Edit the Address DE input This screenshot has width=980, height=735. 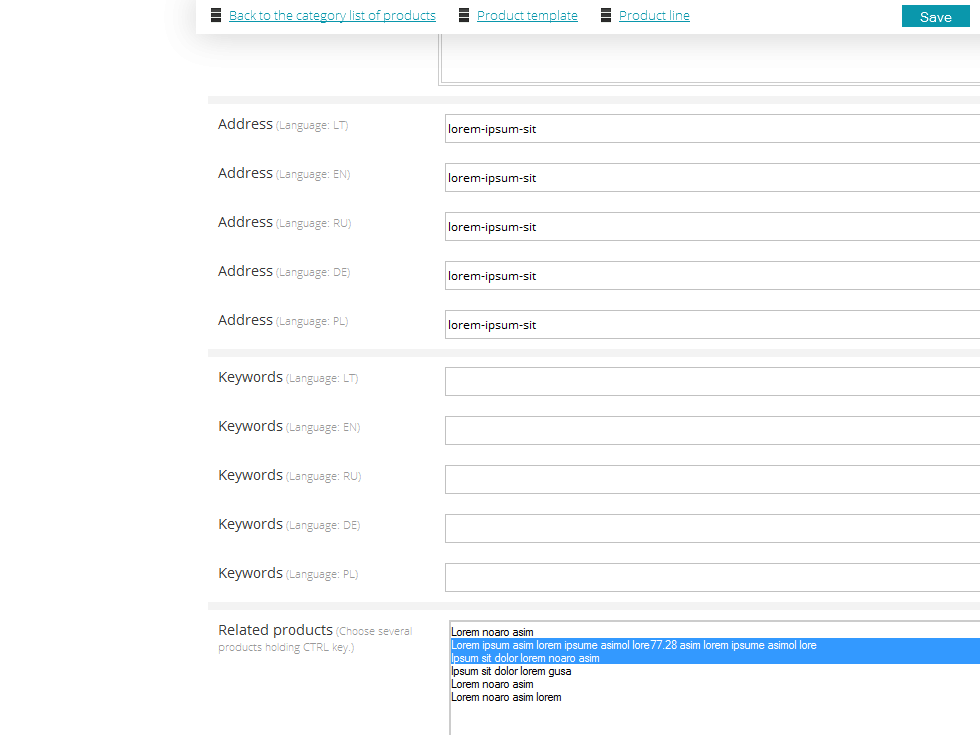(x=712, y=276)
